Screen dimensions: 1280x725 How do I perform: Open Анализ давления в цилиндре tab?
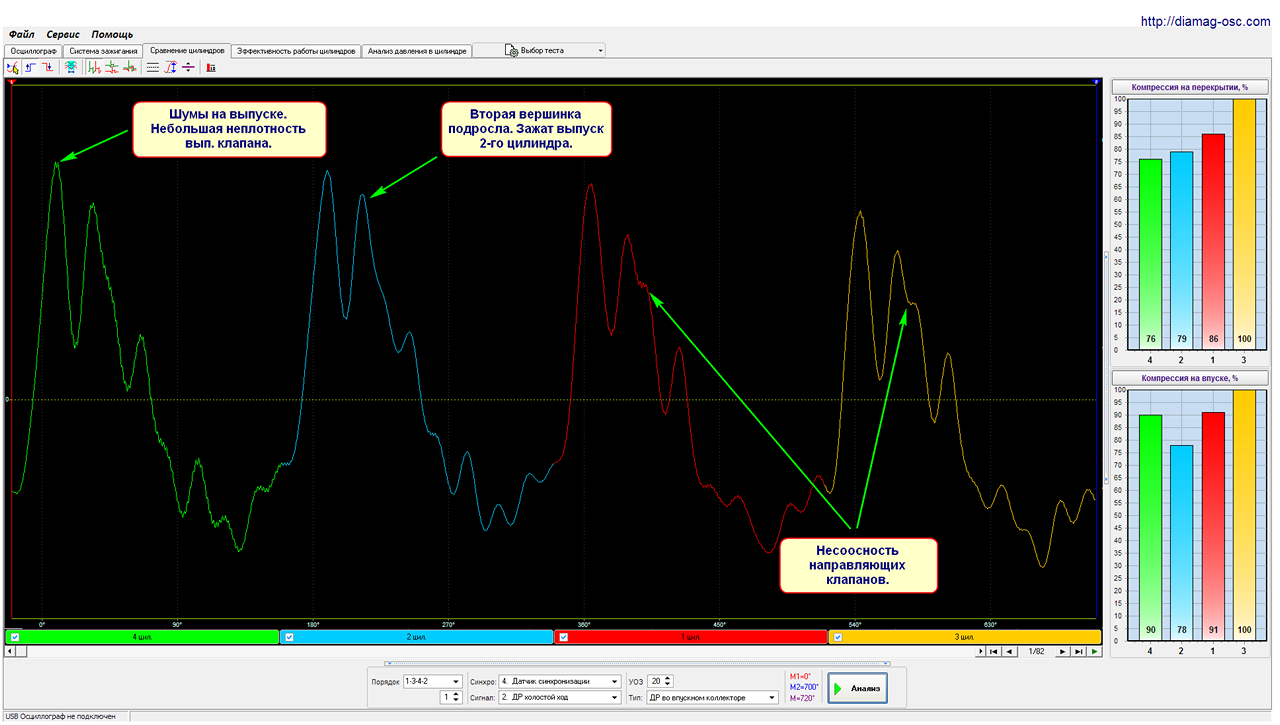[415, 50]
